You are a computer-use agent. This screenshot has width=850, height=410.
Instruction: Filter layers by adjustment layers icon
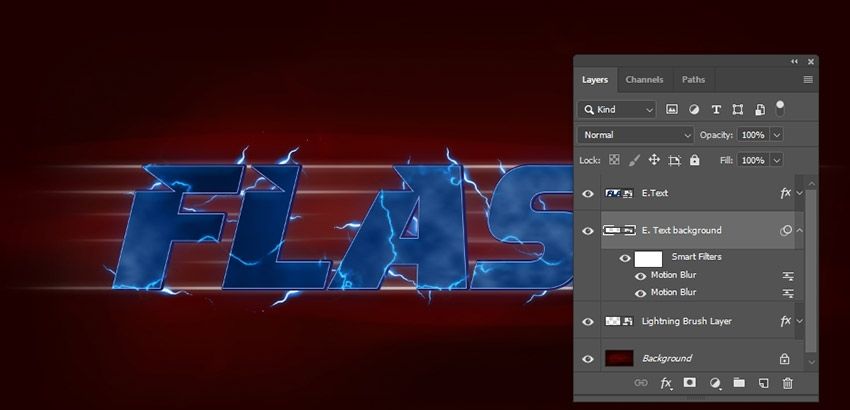pos(694,110)
